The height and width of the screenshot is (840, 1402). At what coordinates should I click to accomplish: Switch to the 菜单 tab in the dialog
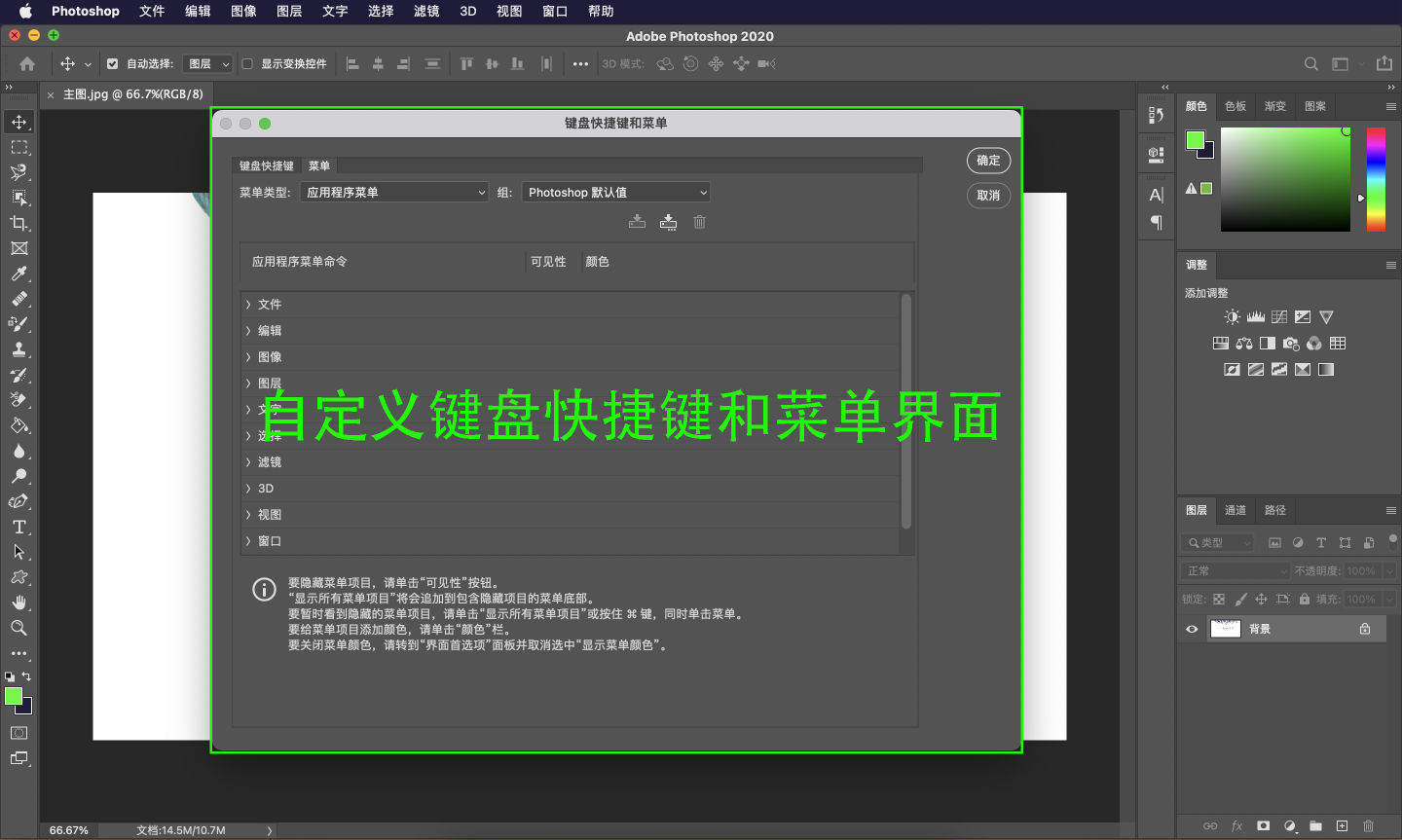(318, 165)
